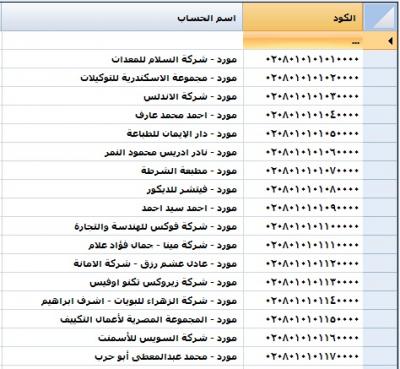
Task: Click the current-row arrow indicator
Action: (x=390, y=41)
